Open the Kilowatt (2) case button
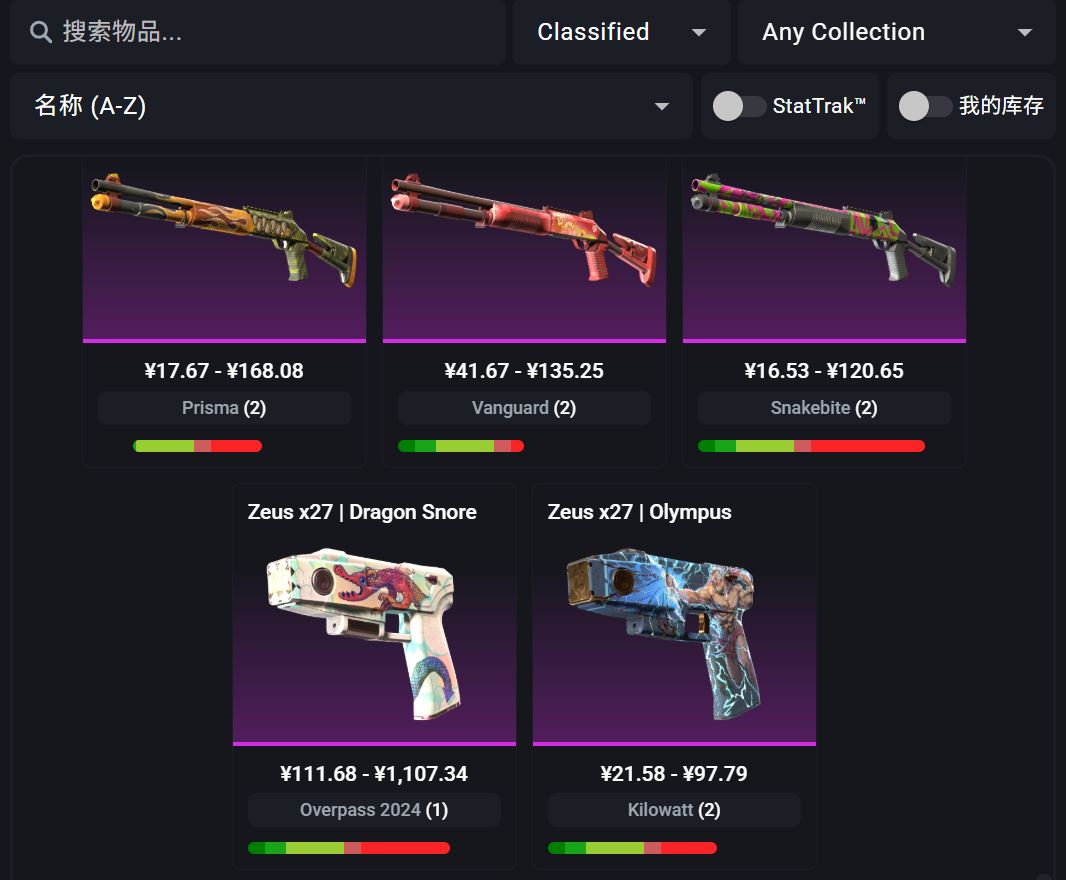1066x880 pixels. 674,810
